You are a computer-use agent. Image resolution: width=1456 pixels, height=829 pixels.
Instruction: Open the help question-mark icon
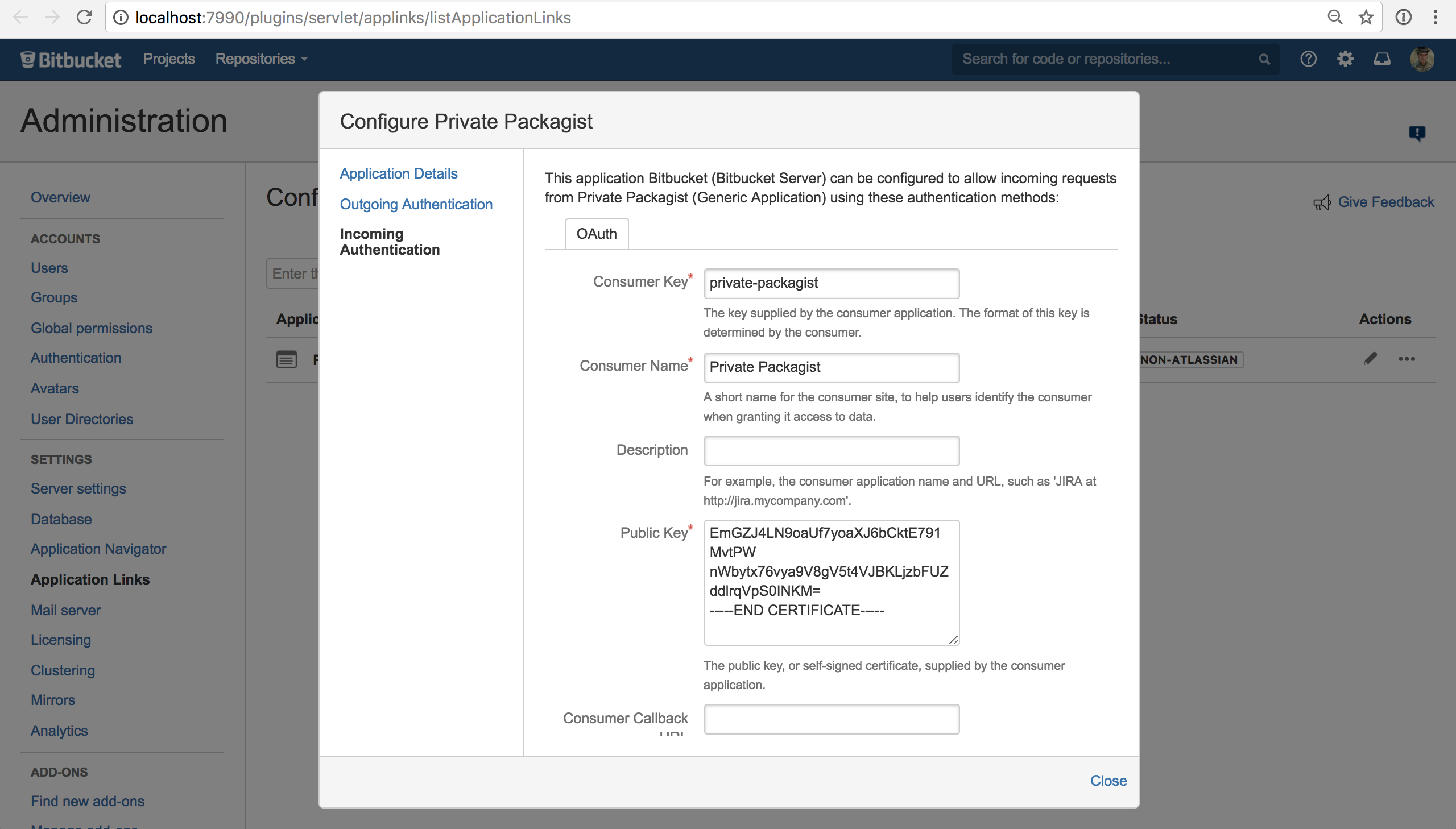[1308, 59]
